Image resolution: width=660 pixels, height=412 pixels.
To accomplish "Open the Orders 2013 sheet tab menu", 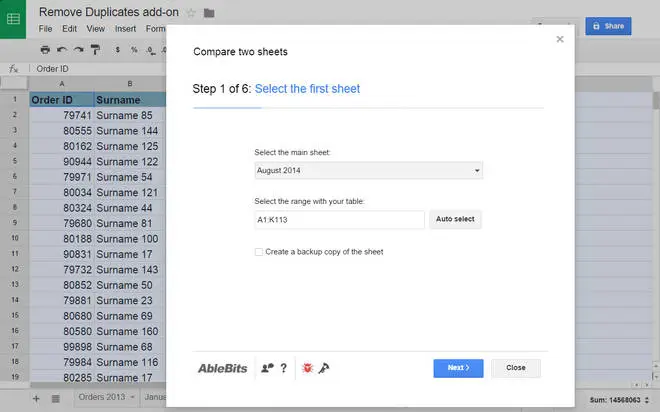I will coord(131,398).
